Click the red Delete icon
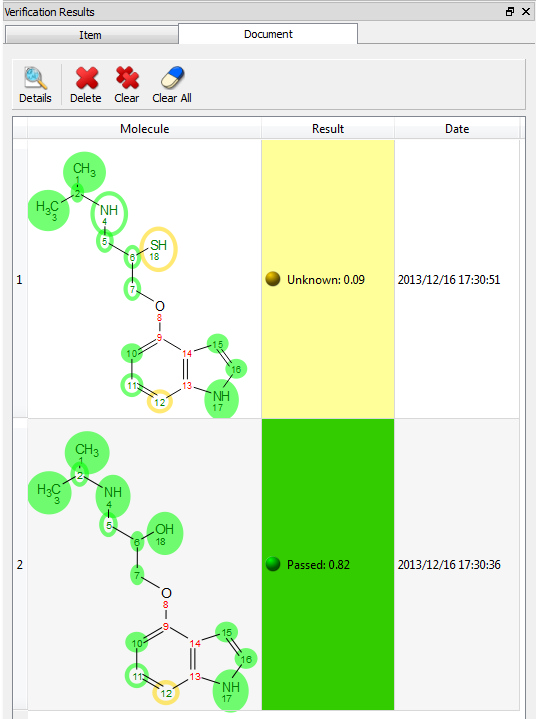The width and height of the screenshot is (536, 719). pos(86,78)
